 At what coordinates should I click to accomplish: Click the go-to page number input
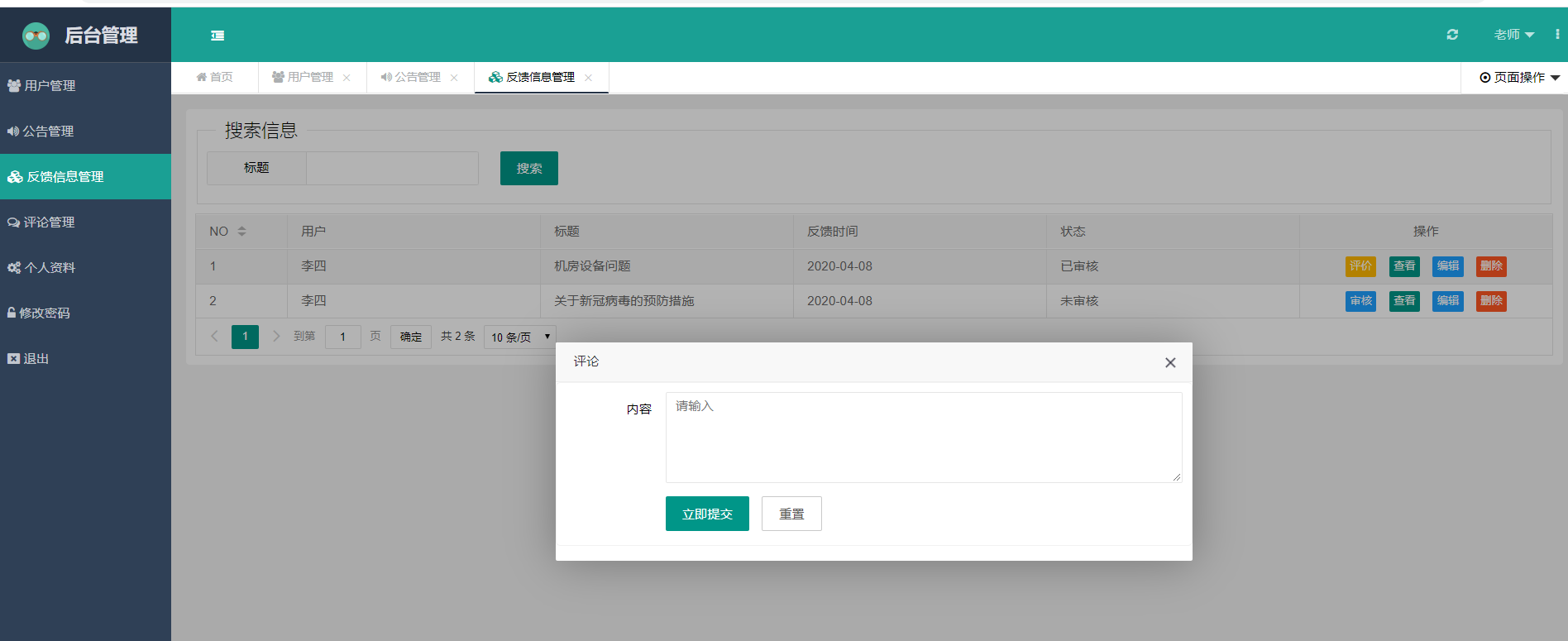[343, 337]
